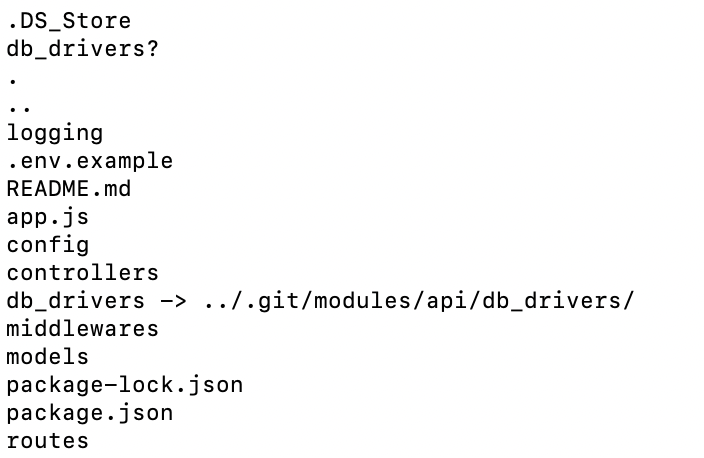
Task: Select the routes entry
Action: coord(47,440)
